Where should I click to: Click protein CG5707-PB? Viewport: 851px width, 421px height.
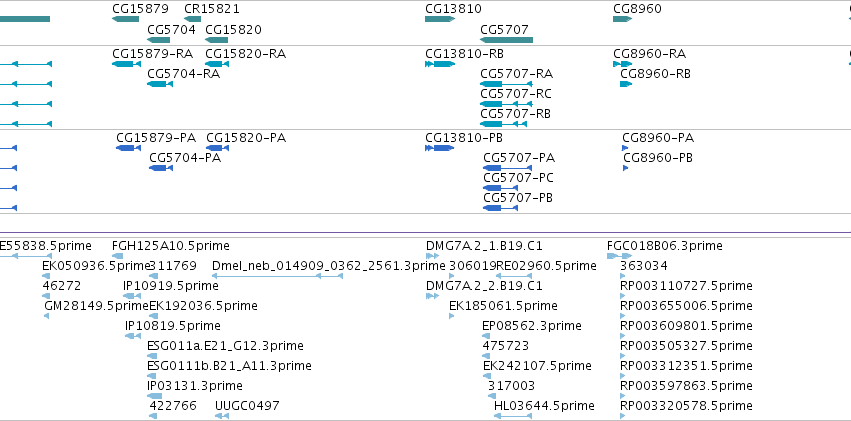[x=500, y=208]
